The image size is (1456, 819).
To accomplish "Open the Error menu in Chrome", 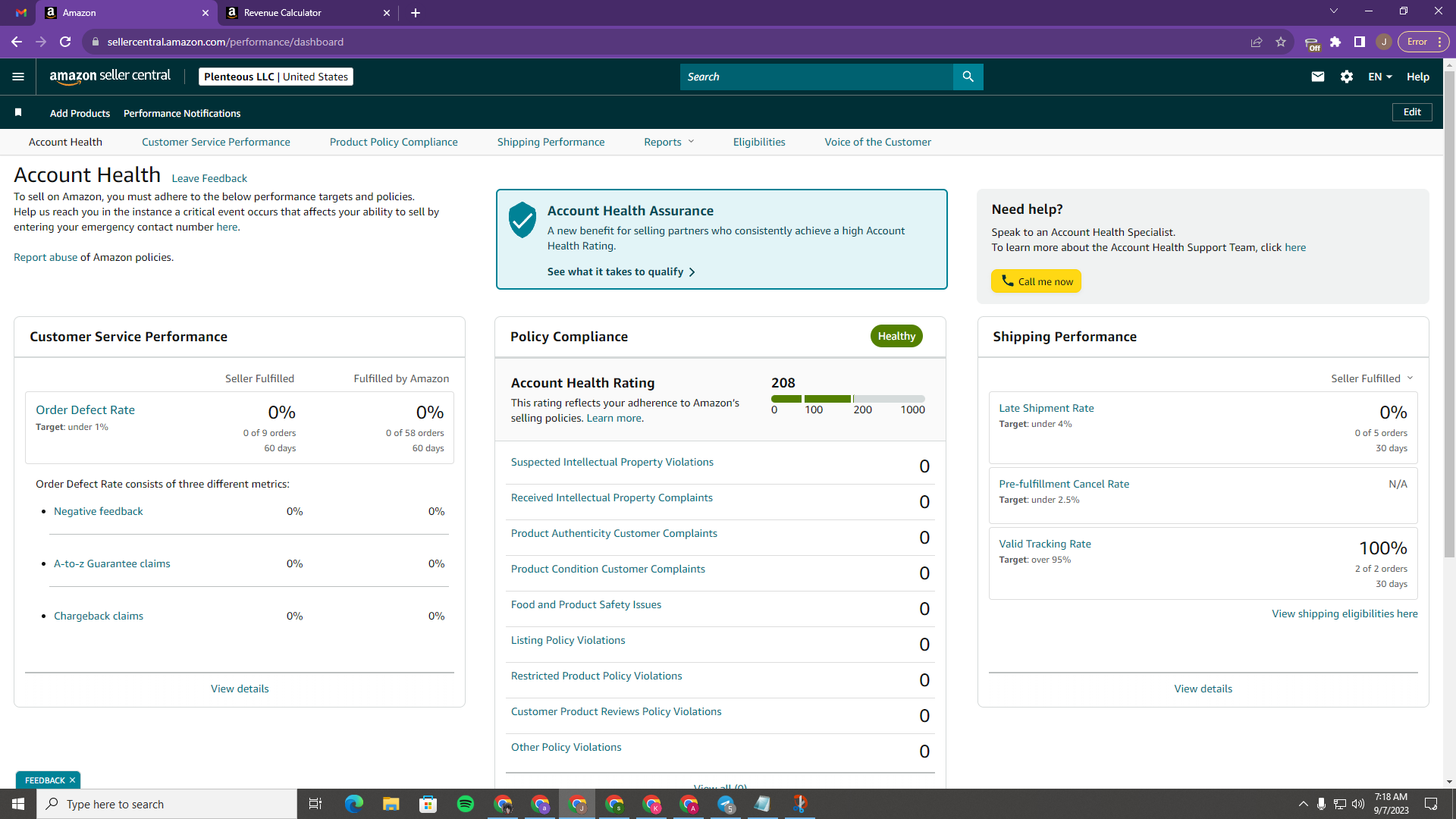I will pos(1423,42).
